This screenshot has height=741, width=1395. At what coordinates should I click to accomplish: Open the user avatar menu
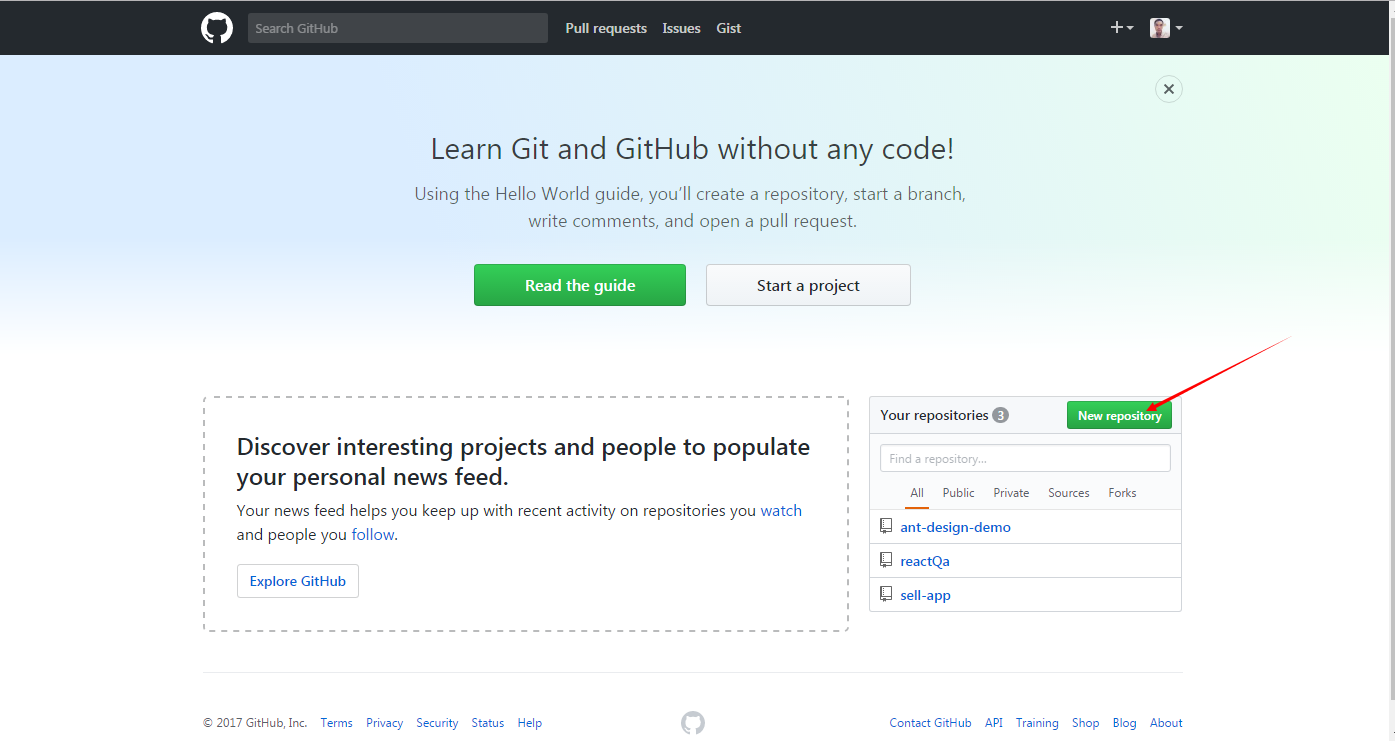point(1166,28)
